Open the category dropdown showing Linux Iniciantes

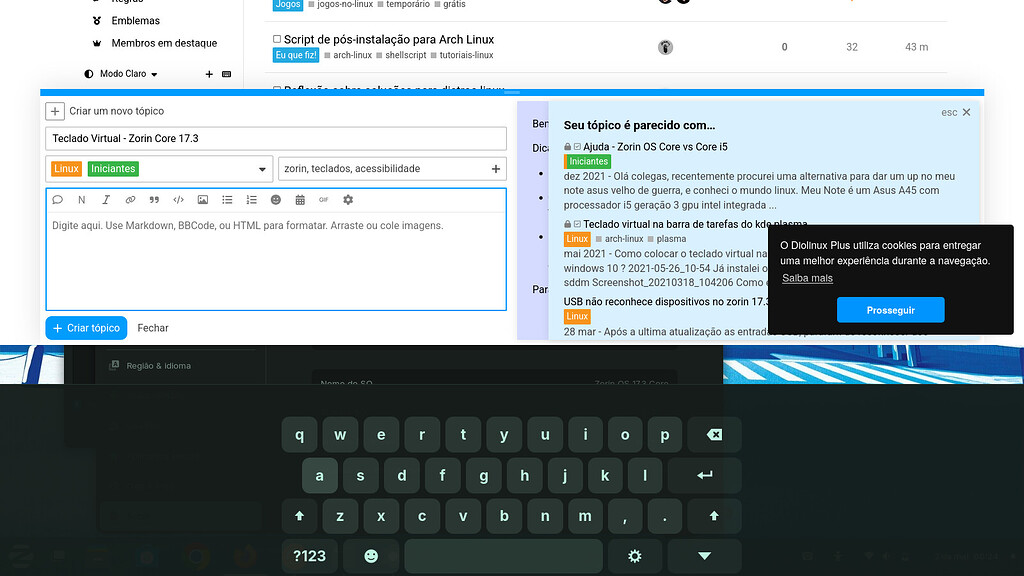pyautogui.click(x=159, y=168)
